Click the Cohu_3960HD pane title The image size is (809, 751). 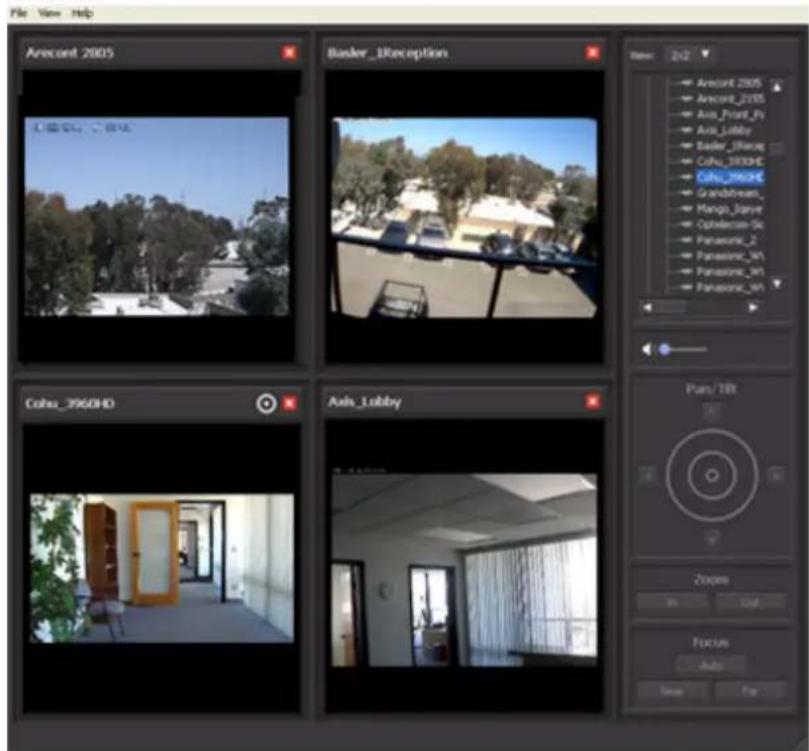(x=70, y=403)
